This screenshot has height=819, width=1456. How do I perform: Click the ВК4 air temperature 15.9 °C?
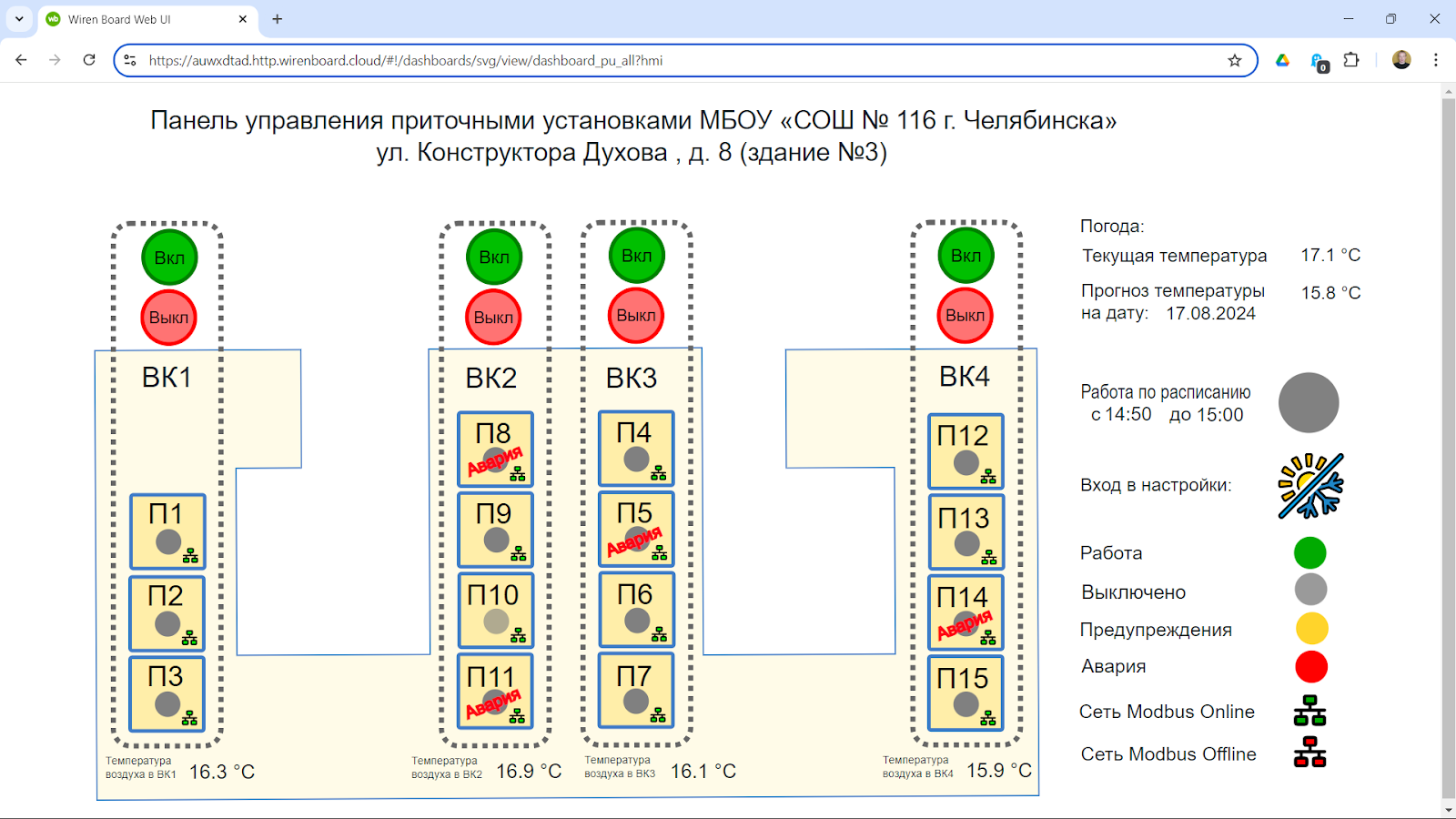click(x=999, y=771)
